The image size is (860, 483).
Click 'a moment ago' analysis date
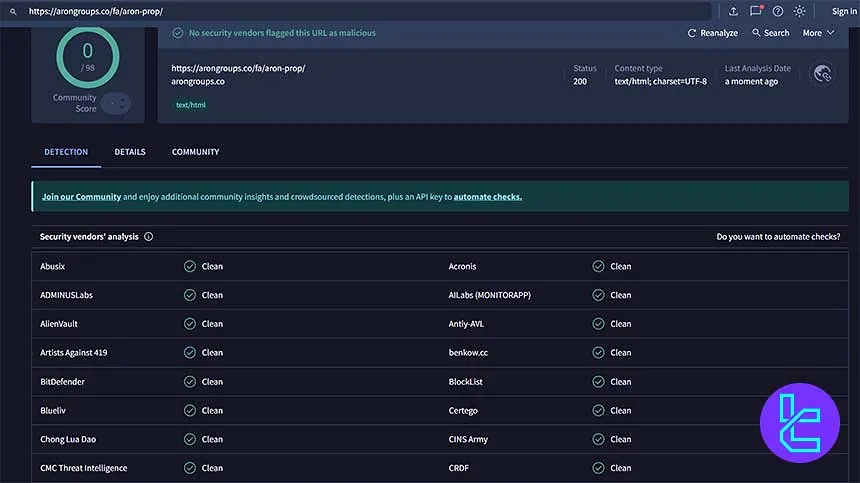click(x=751, y=82)
